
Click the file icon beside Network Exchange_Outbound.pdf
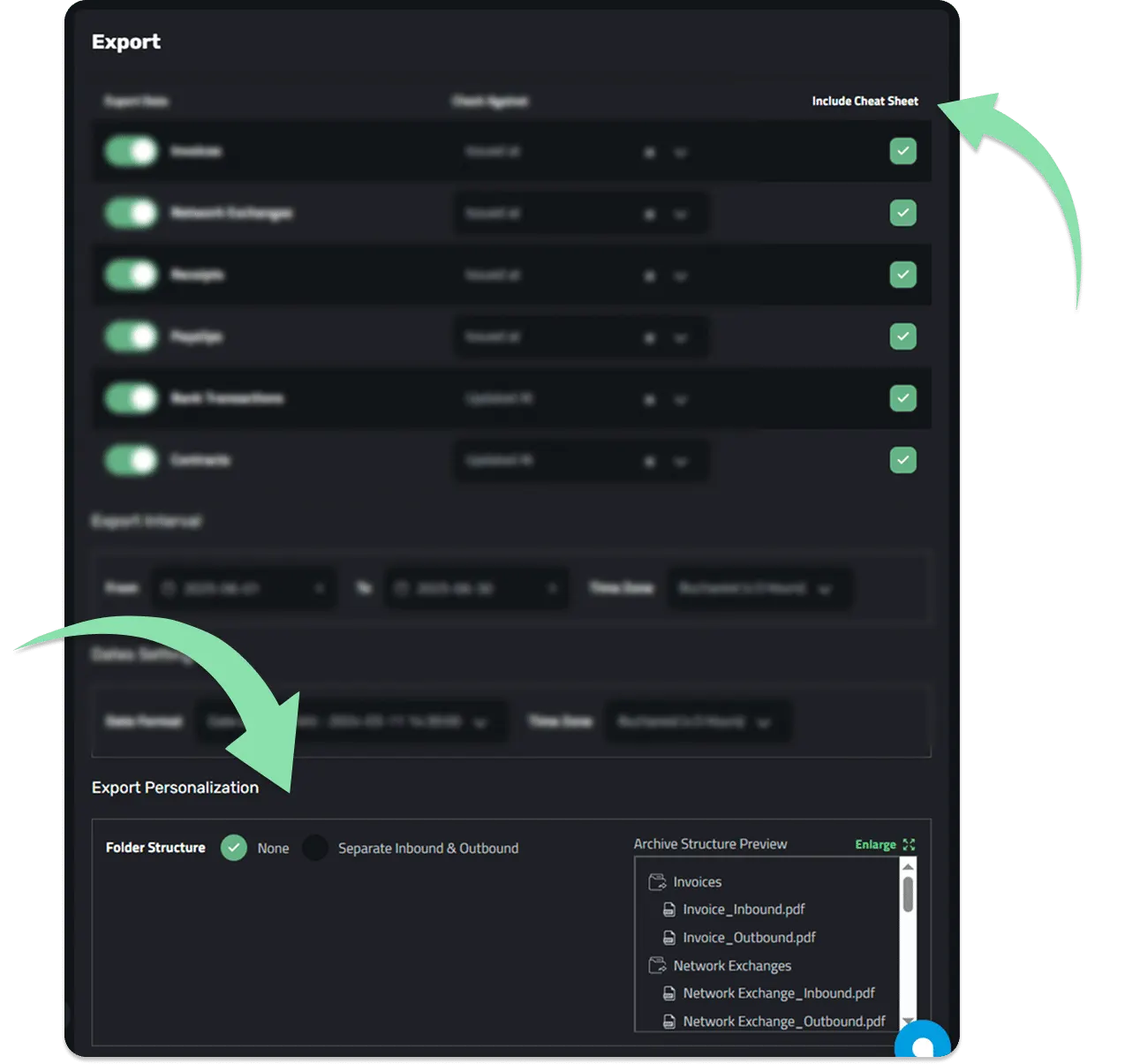point(669,1022)
